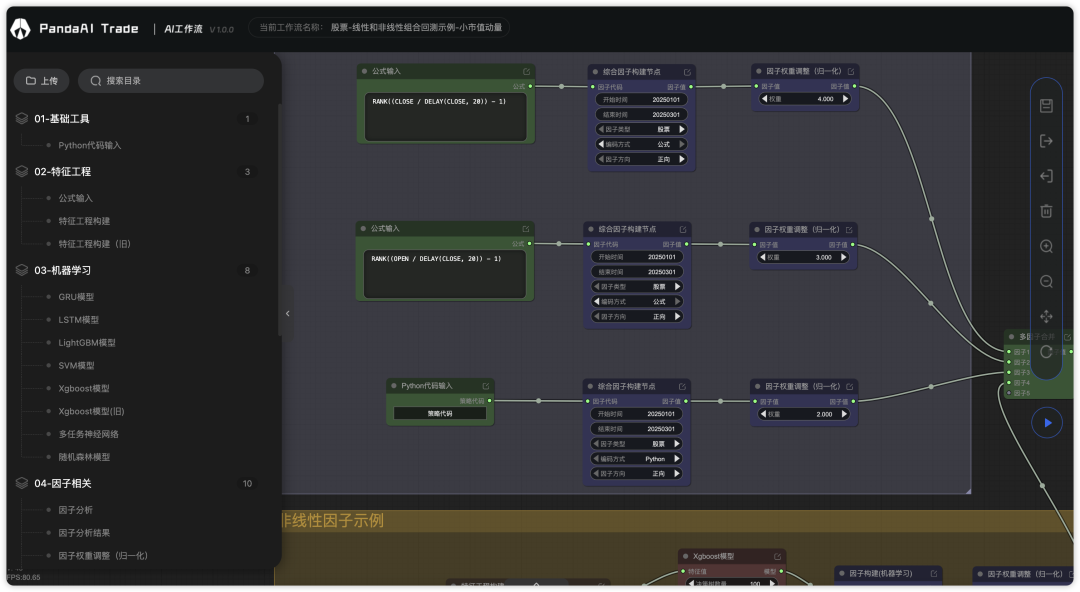Open edit icon on 因子构建(机器学习) node
Image resolution: width=1080 pixels, height=592 pixels.
(934, 574)
